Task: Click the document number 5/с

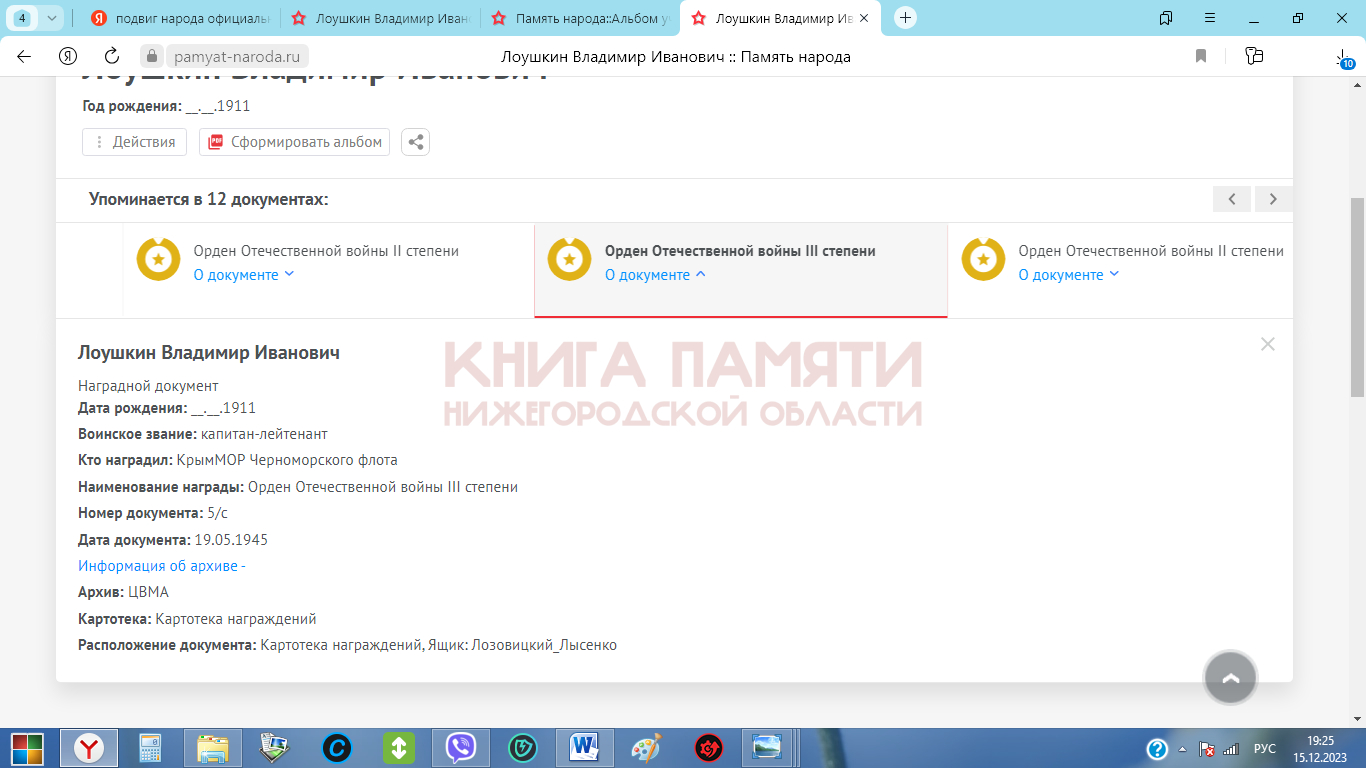Action: click(x=218, y=514)
